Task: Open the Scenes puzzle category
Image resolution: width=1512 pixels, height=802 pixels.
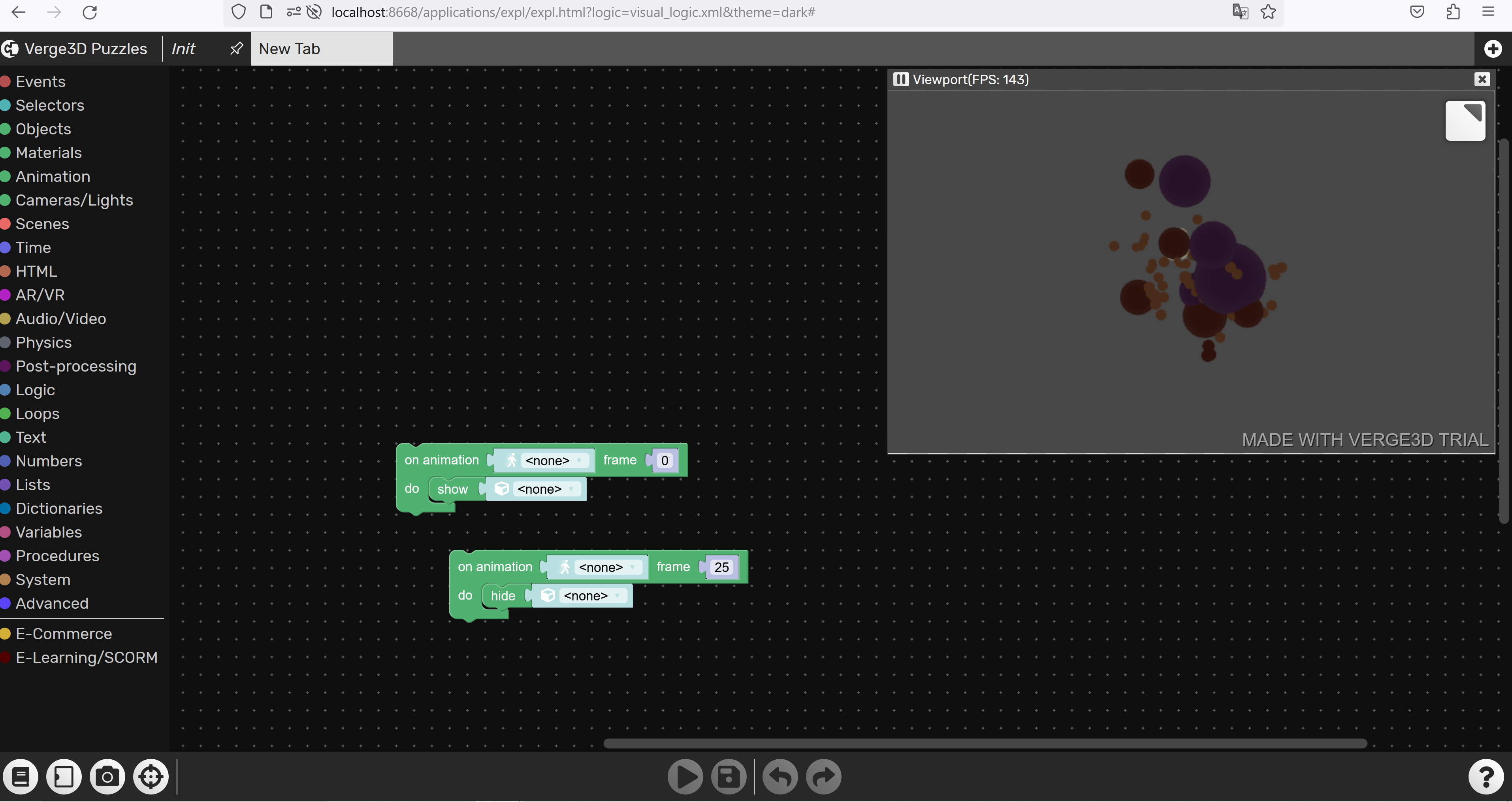Action: click(x=42, y=224)
